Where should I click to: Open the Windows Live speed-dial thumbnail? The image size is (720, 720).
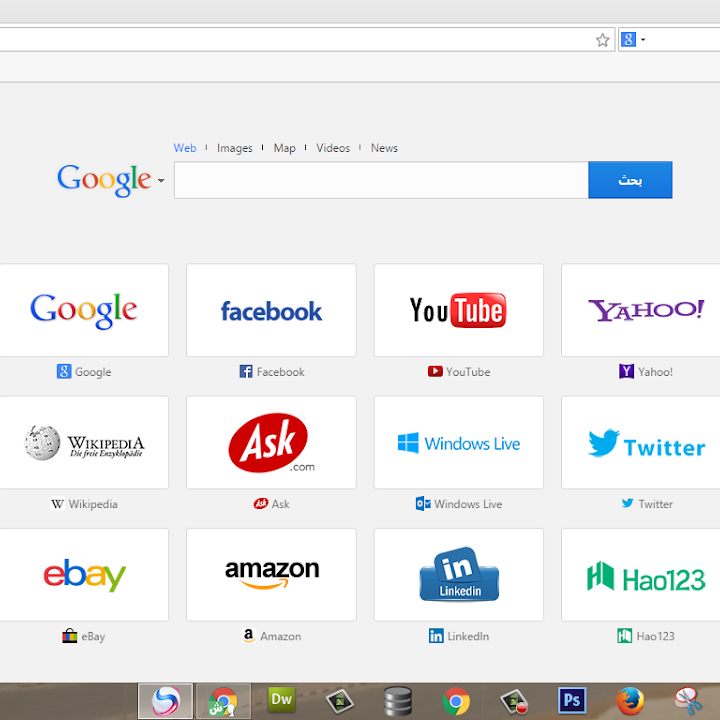point(459,443)
